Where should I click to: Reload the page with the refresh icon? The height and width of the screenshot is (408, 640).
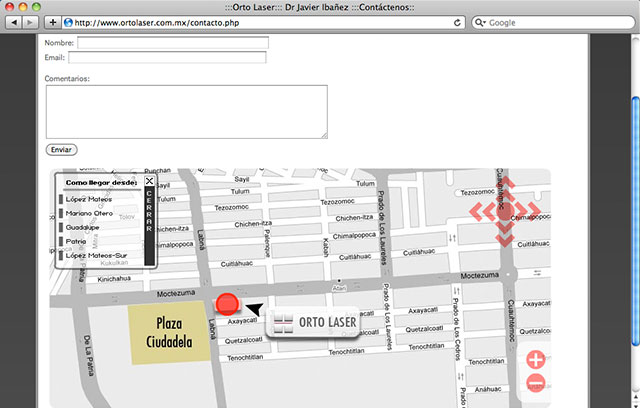(x=457, y=23)
